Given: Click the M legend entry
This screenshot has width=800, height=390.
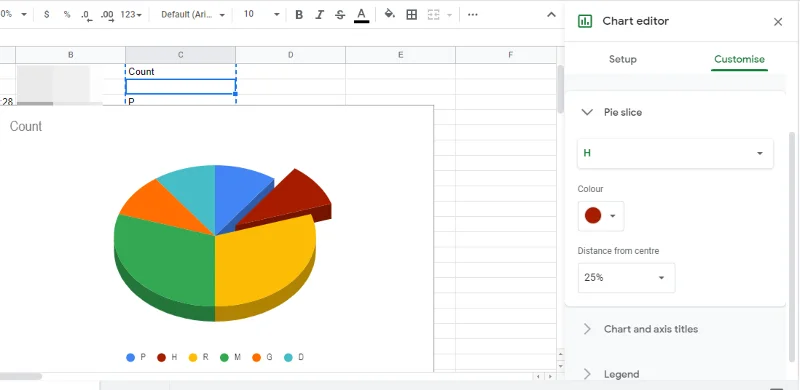Looking at the screenshot, I should point(230,357).
